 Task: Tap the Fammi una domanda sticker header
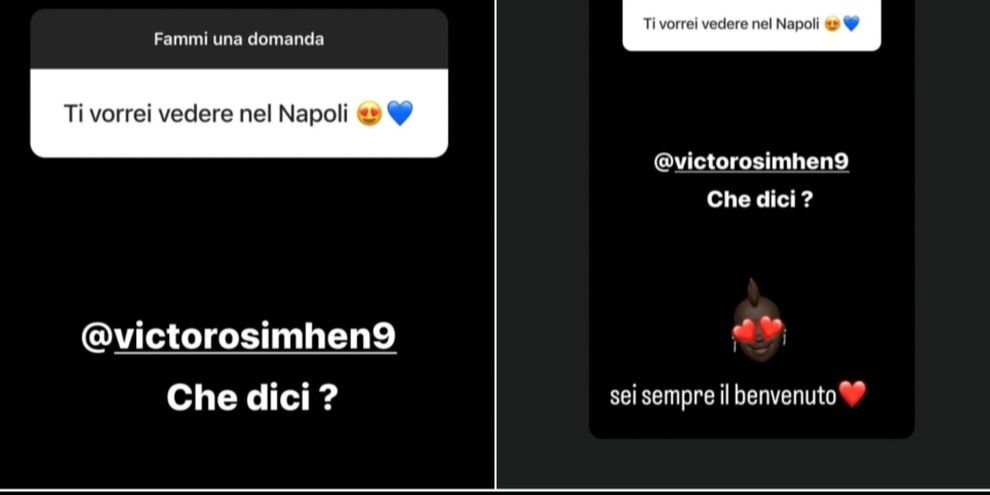(x=239, y=39)
